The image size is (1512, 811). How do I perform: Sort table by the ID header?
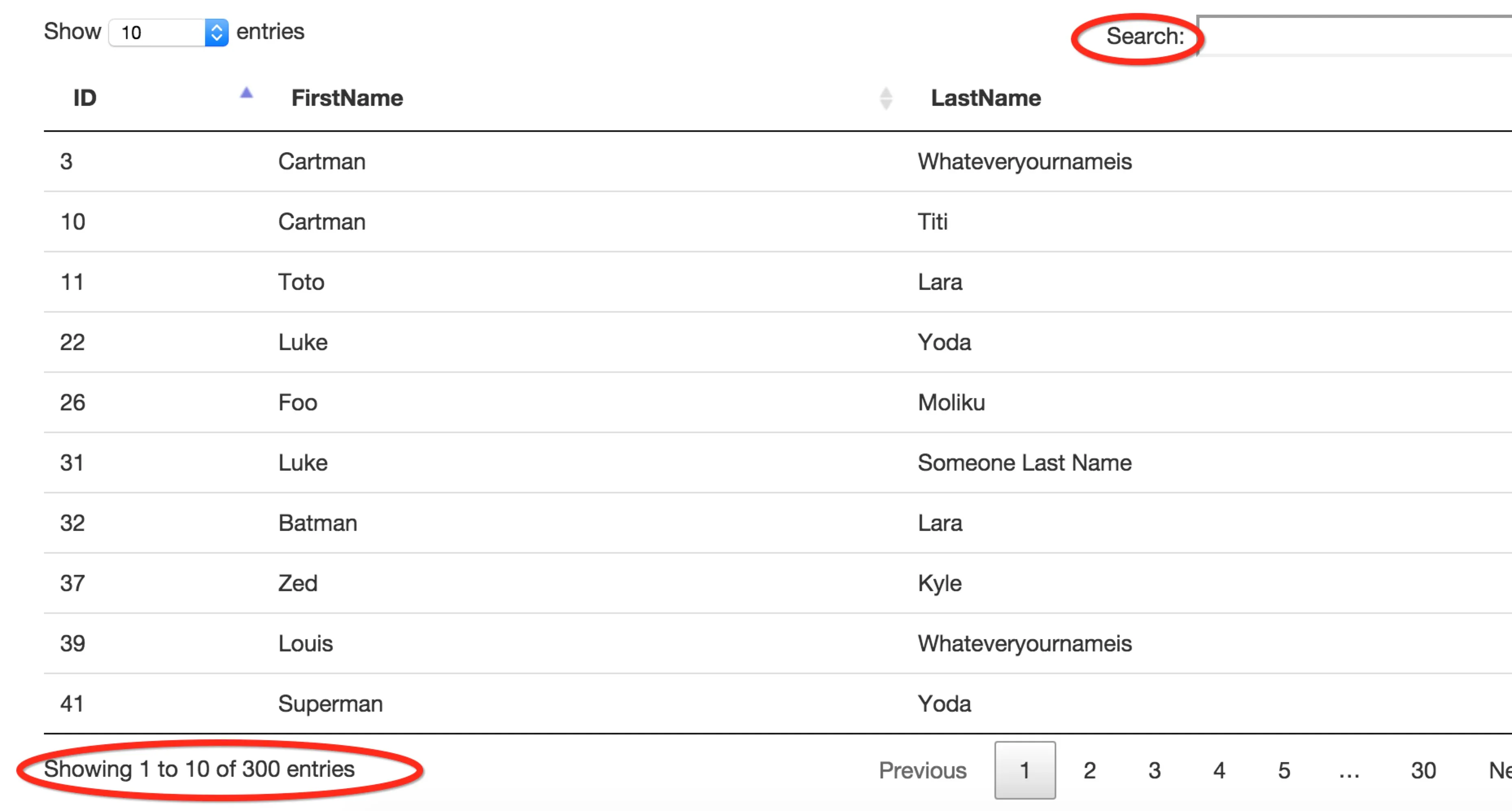pos(85,98)
